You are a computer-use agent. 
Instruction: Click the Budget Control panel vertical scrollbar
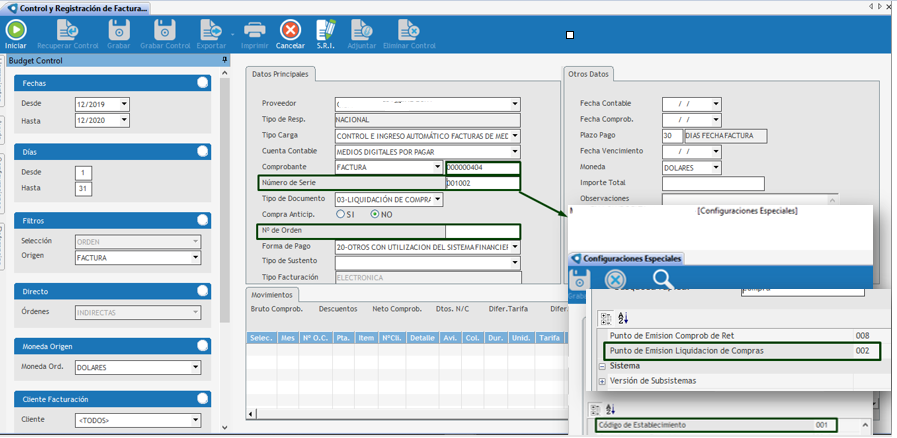click(225, 200)
